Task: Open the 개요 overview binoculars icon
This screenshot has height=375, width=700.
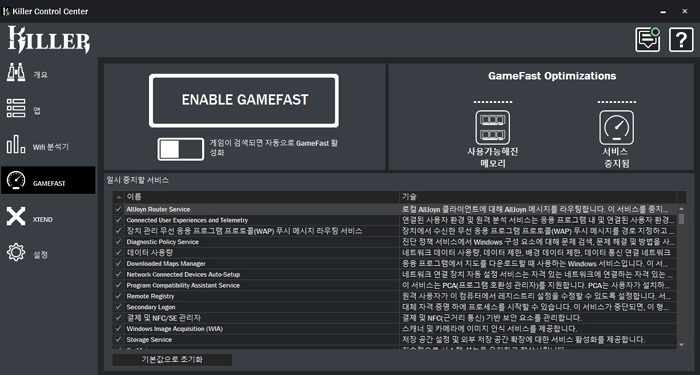Action: coord(16,72)
